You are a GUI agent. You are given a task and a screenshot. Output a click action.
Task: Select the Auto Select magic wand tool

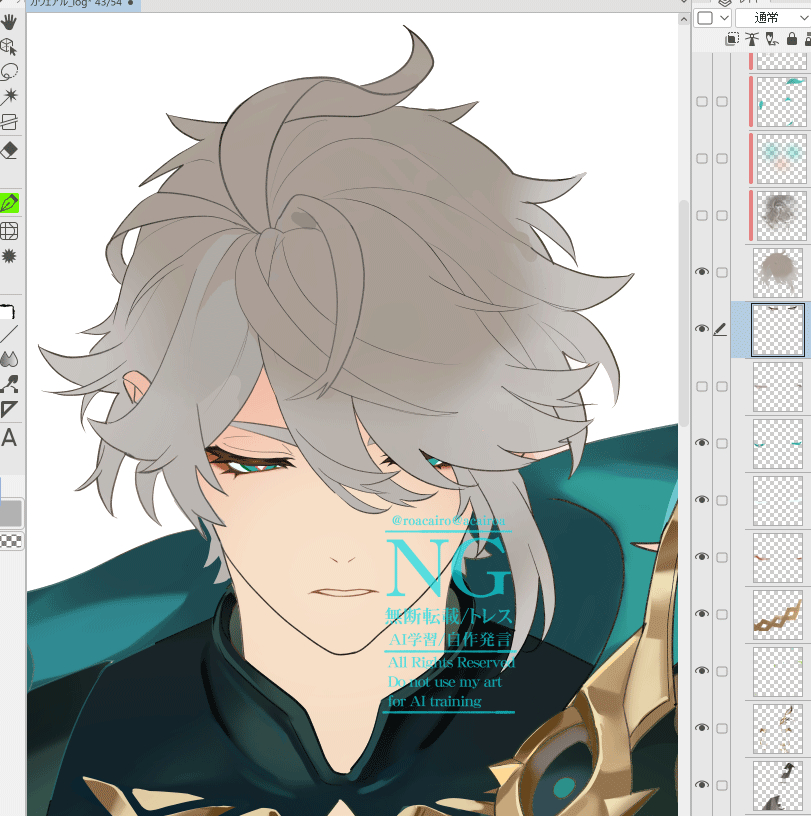[9, 97]
